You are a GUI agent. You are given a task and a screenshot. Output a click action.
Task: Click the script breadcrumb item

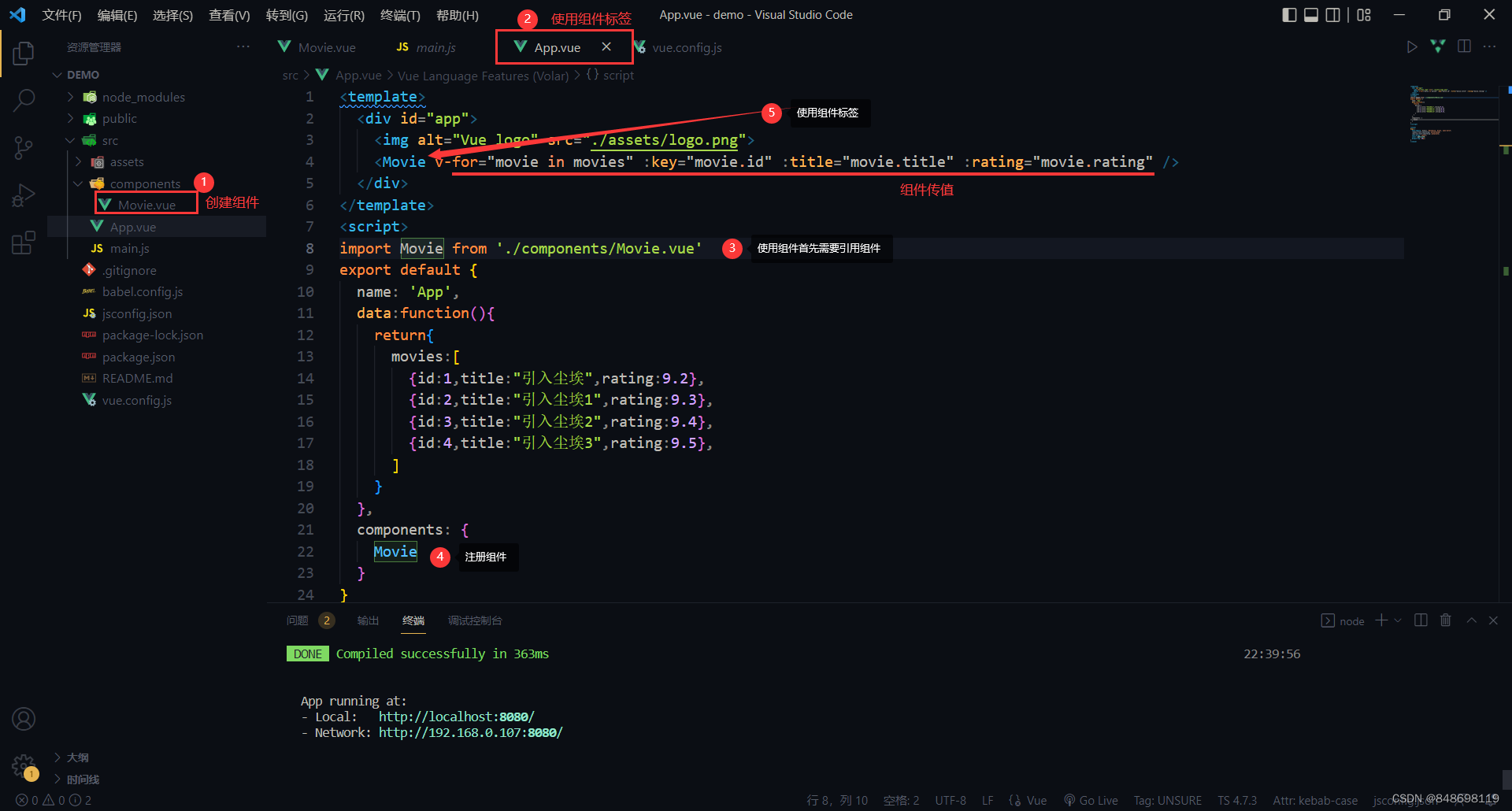click(x=610, y=75)
